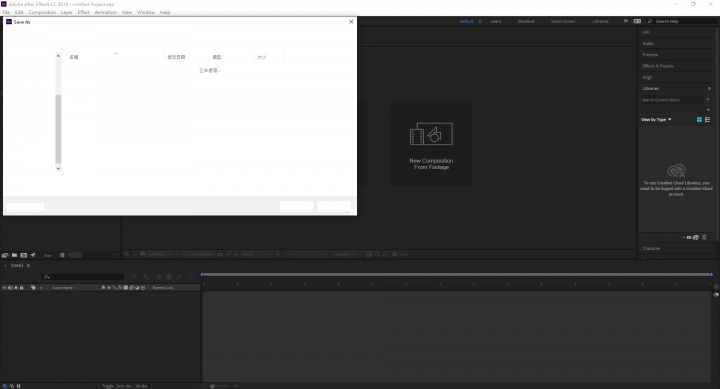Screen dimensions: 720x389
Task: Click the timeline layer search field
Action: (x=83, y=277)
